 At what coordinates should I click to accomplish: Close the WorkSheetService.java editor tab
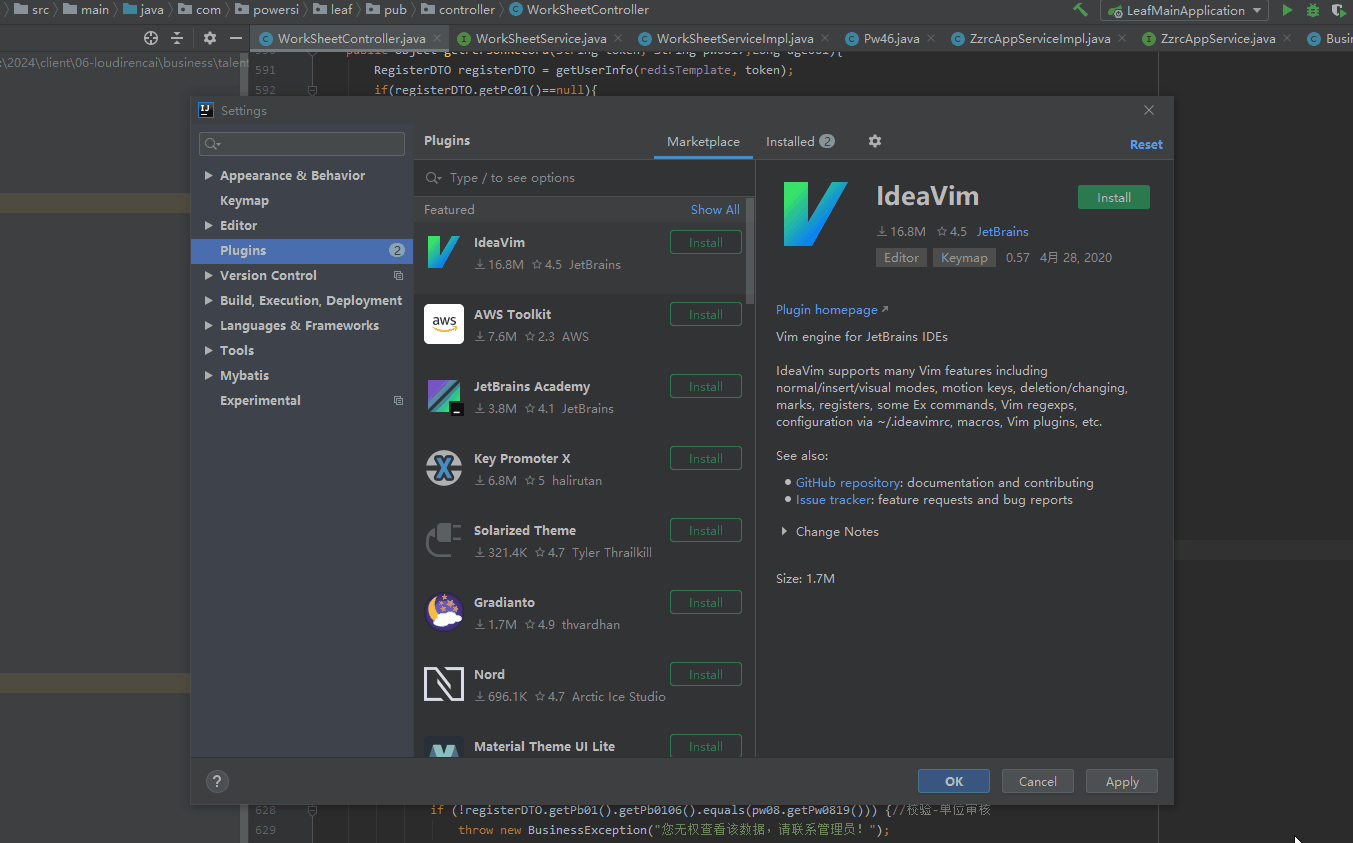(x=617, y=39)
